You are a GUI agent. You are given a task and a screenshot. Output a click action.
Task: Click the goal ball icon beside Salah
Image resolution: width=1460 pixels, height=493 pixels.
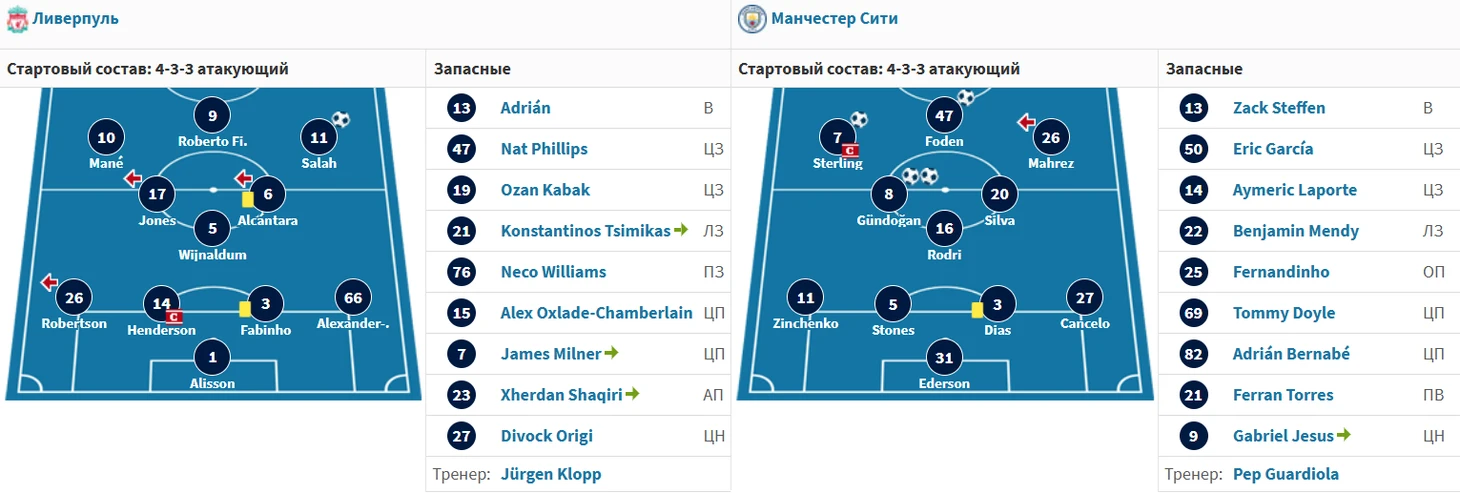(341, 120)
